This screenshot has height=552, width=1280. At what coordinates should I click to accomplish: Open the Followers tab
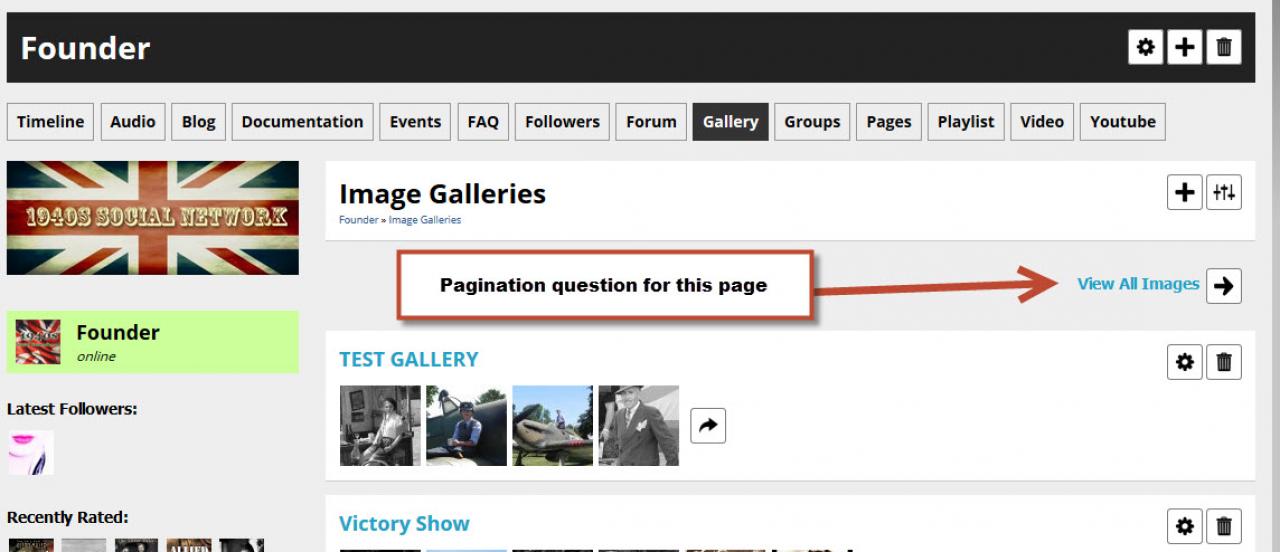click(562, 122)
